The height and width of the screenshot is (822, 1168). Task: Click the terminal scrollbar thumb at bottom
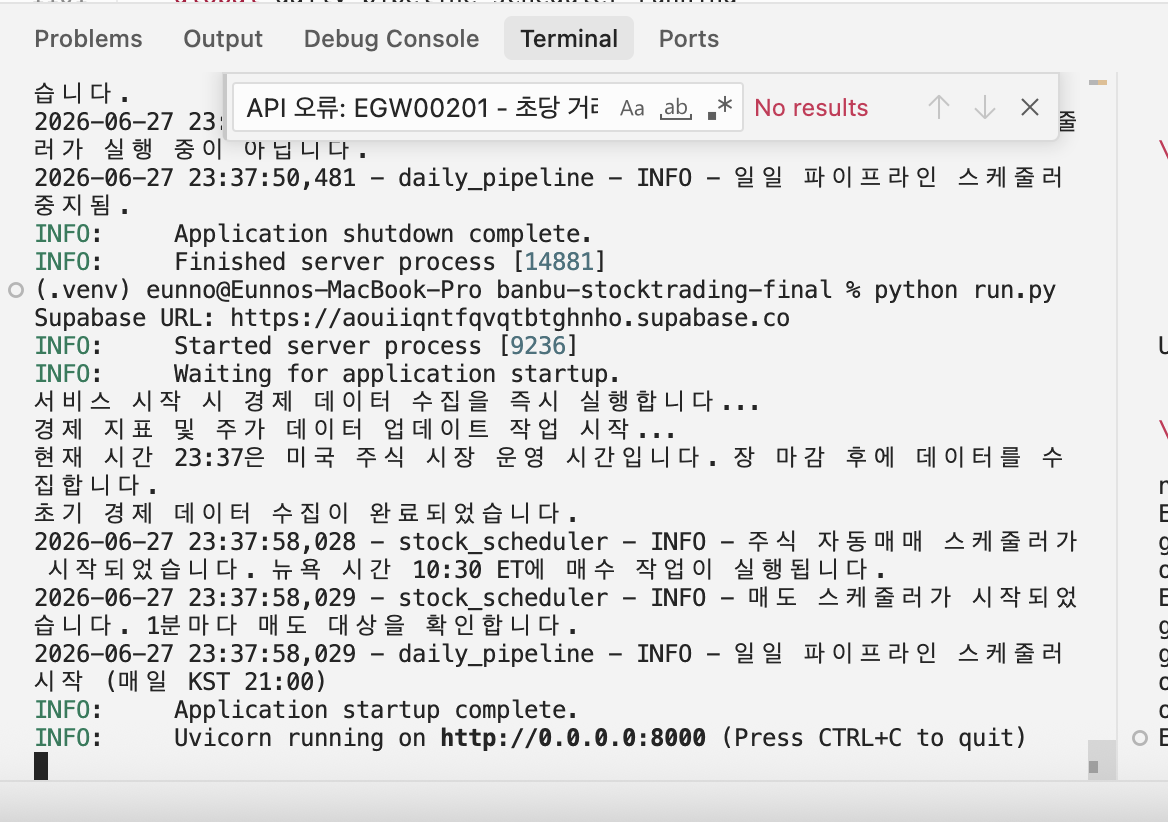(1102, 760)
